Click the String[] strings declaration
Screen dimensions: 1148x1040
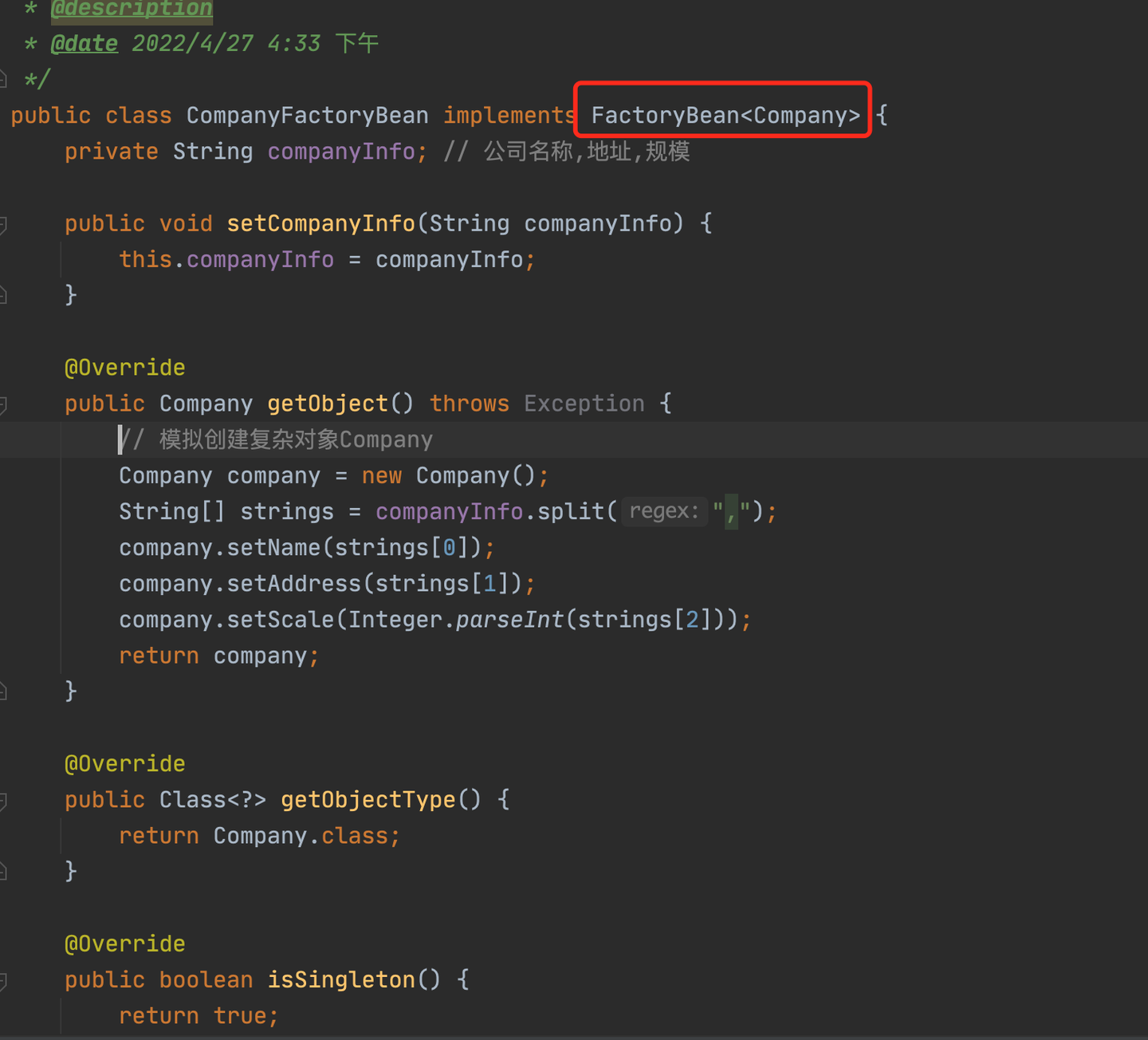[226, 511]
